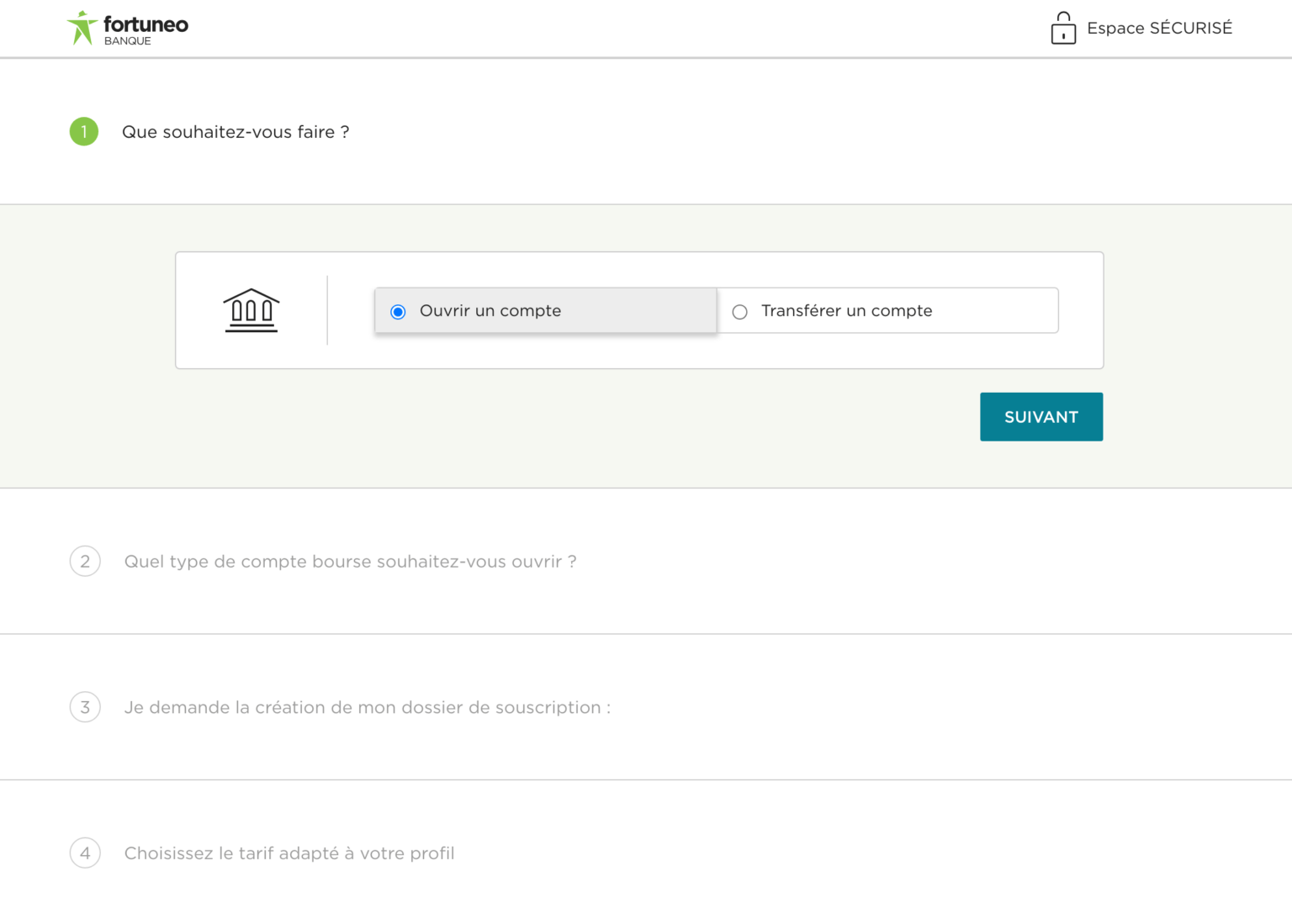Expand the 'Que souhaitez-vous faire ?' section heading

point(236,132)
